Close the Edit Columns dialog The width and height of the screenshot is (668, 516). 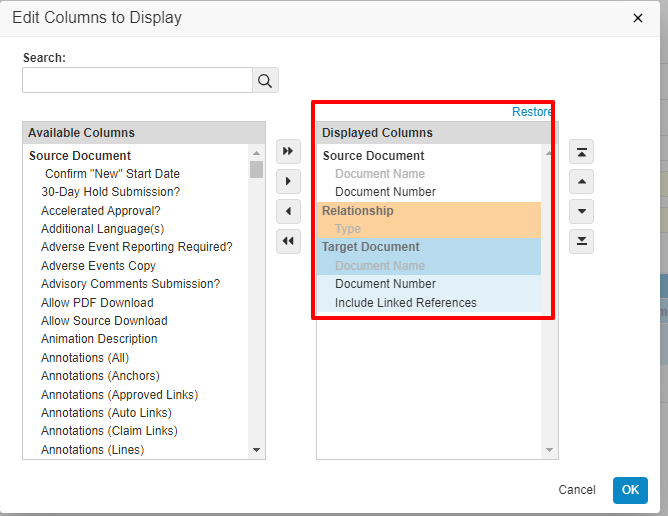click(x=639, y=18)
